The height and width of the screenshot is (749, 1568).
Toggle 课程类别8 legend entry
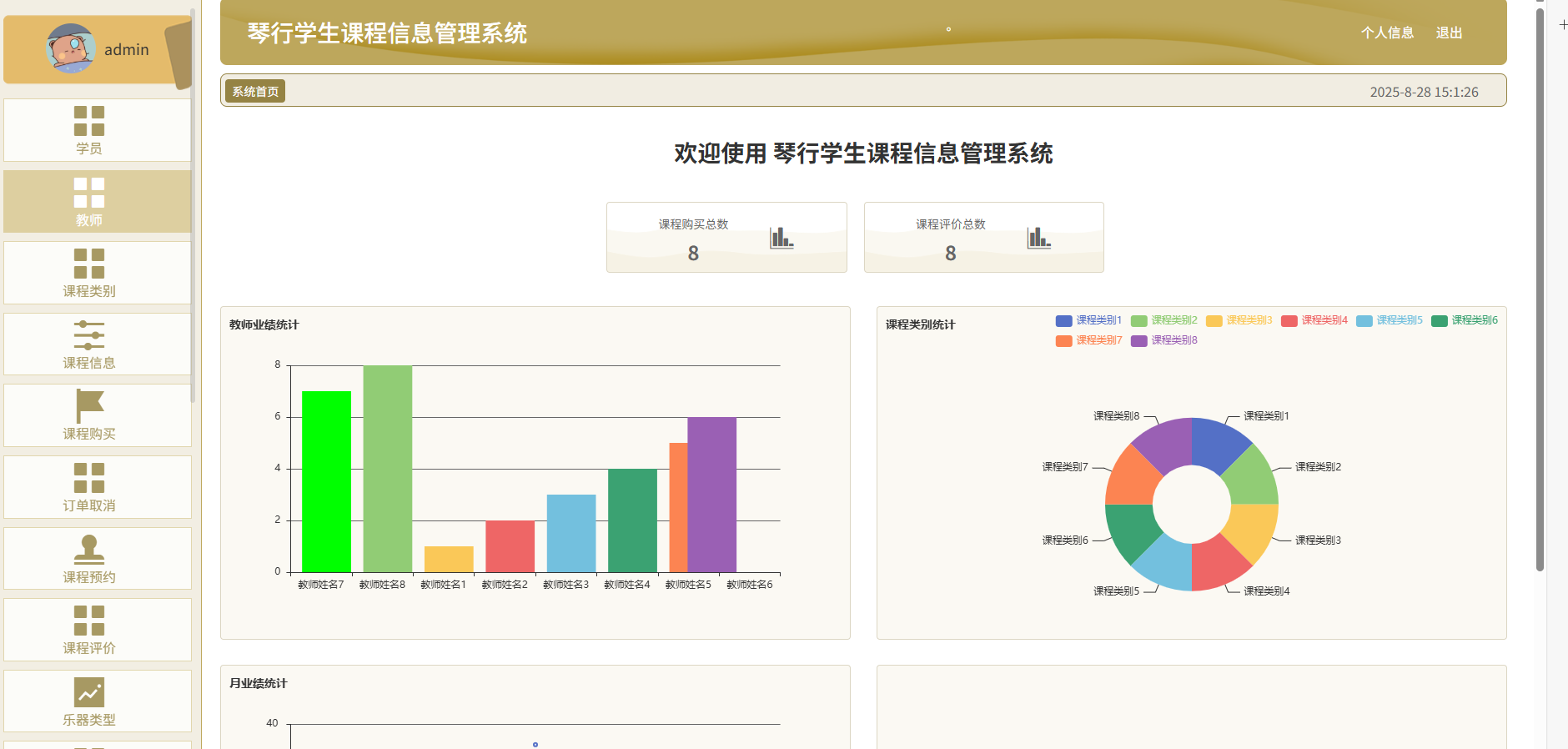coord(1163,340)
